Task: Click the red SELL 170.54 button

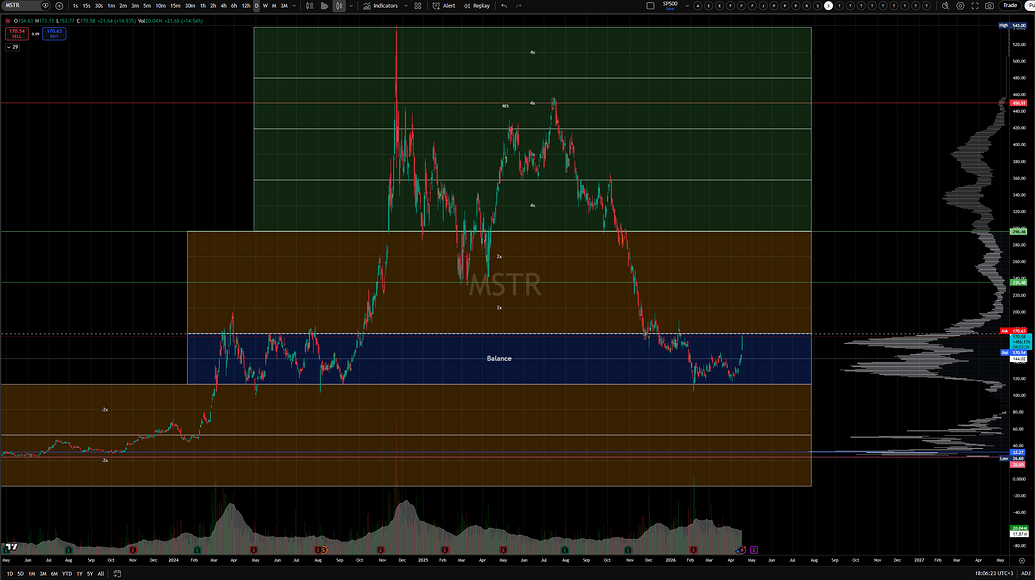Action: point(17,33)
